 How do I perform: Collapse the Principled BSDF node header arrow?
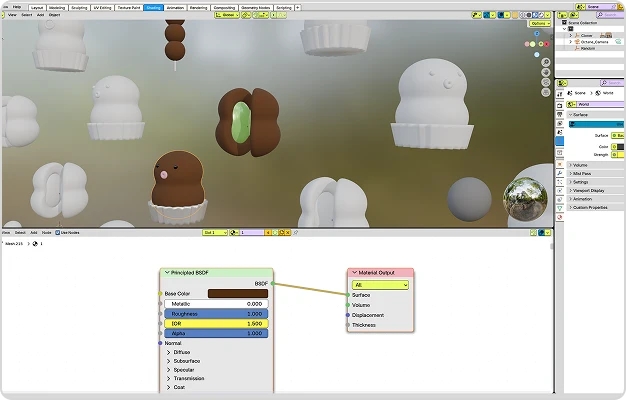pyautogui.click(x=167, y=273)
